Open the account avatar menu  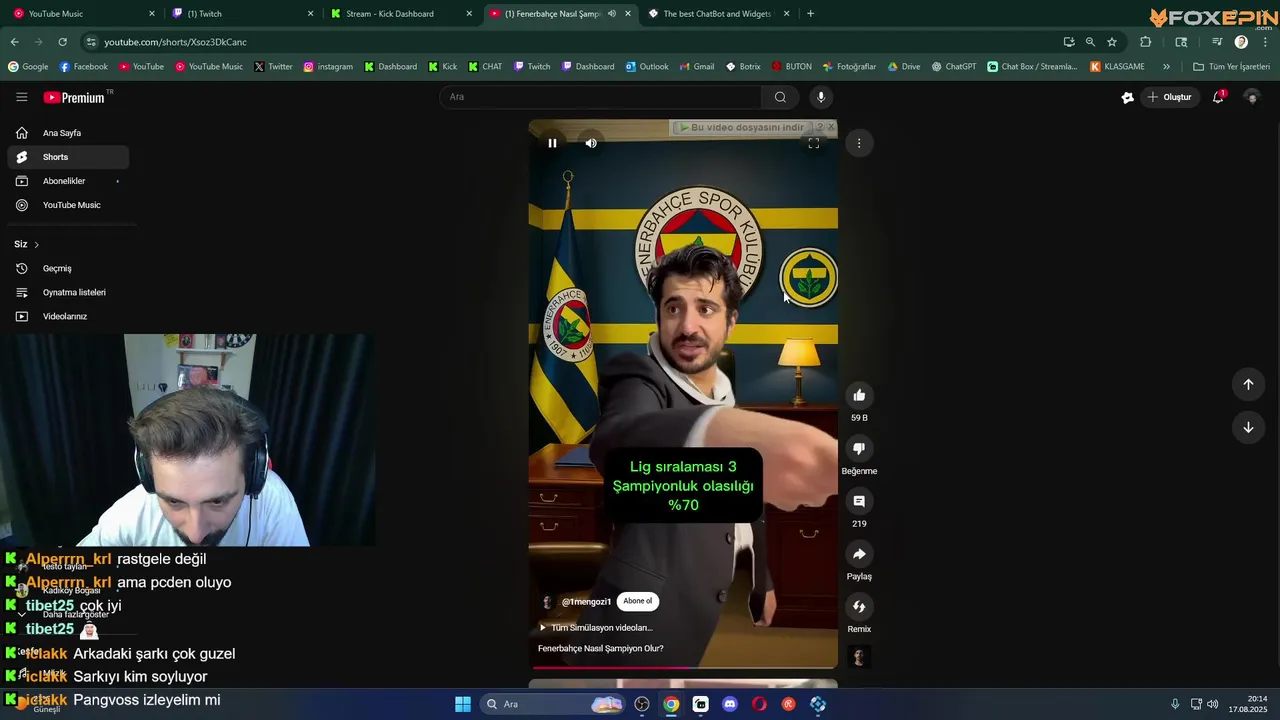1251,97
